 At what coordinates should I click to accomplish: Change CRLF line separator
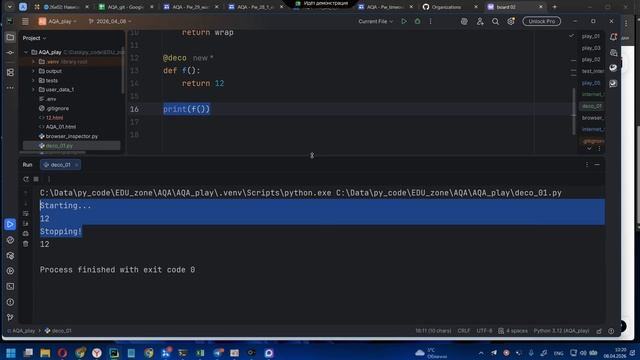(464, 331)
